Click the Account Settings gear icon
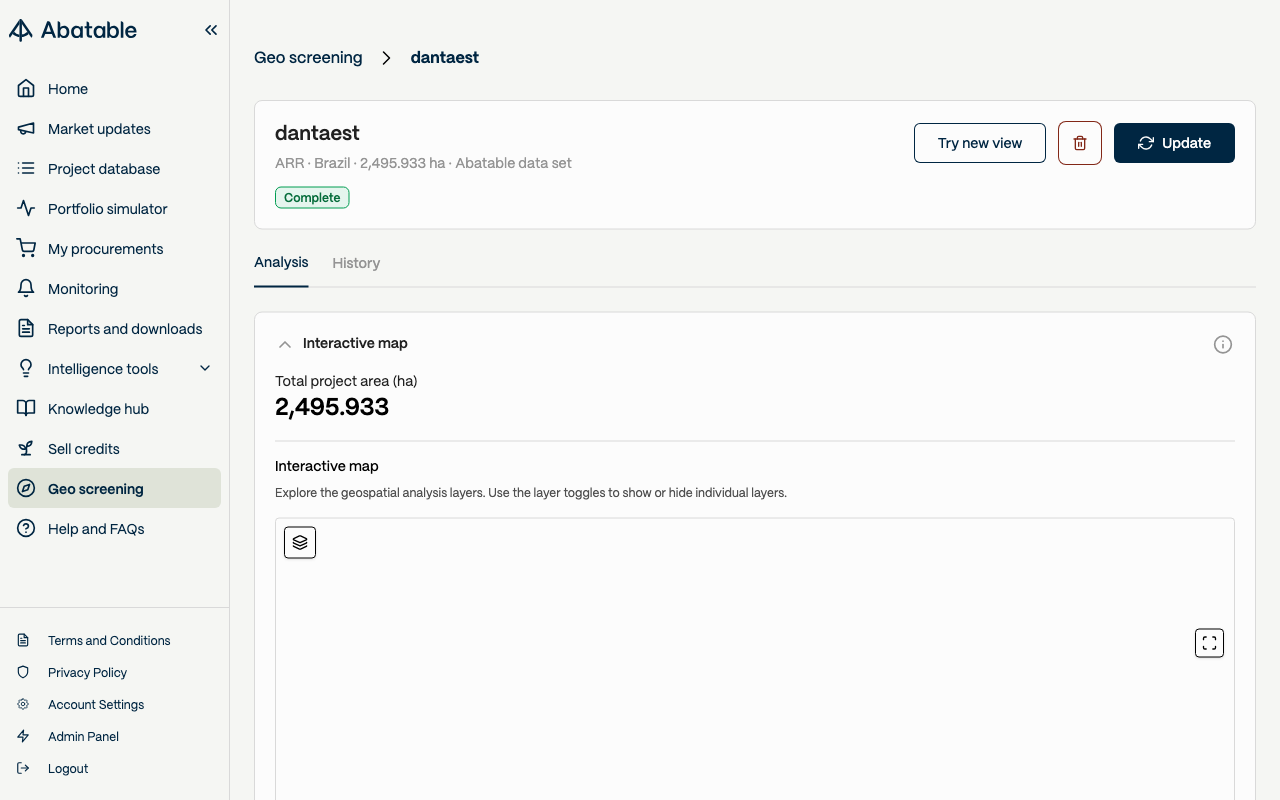The height and width of the screenshot is (800, 1280). [23, 705]
